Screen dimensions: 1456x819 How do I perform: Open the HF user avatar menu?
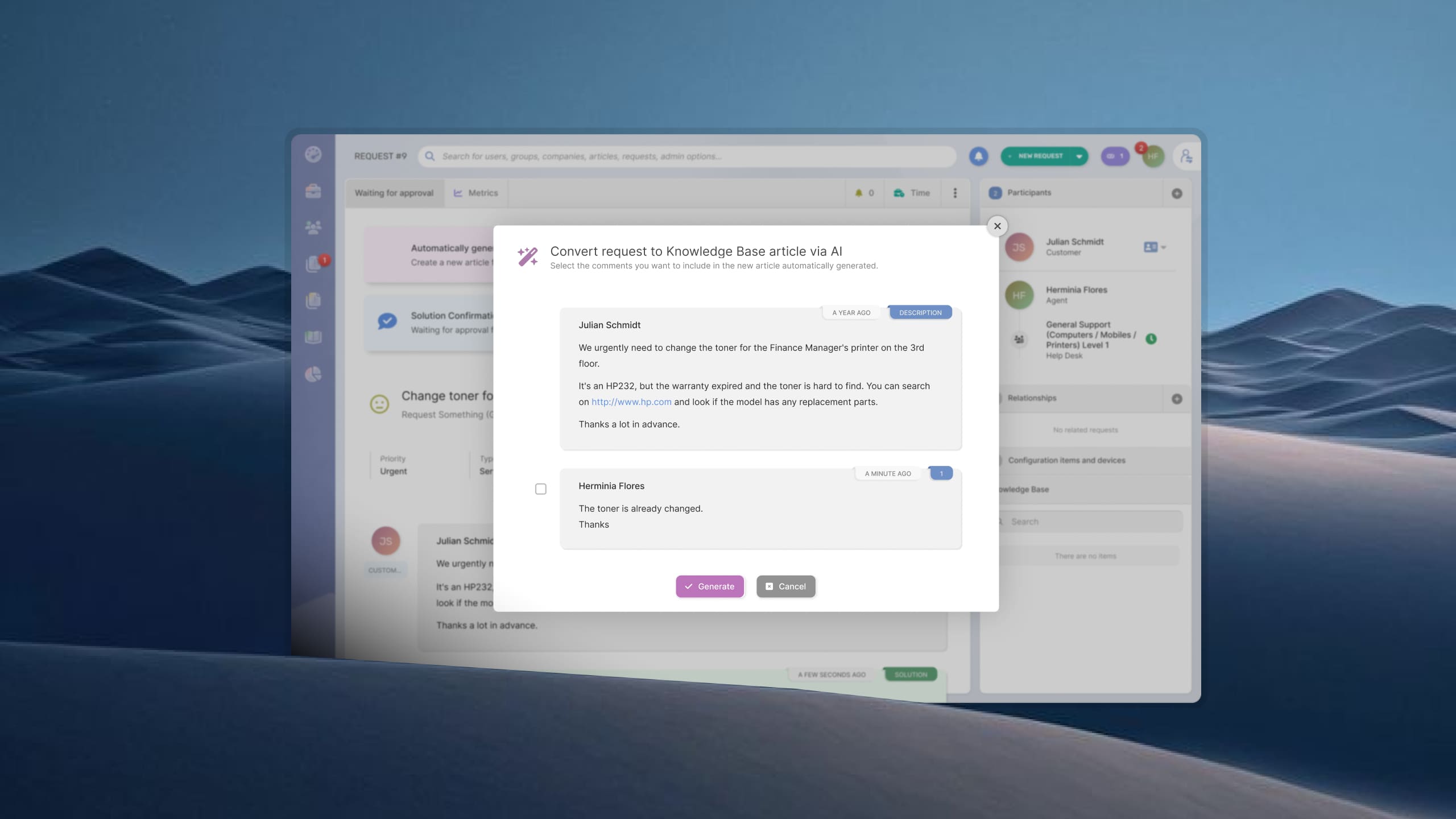coord(1153,156)
